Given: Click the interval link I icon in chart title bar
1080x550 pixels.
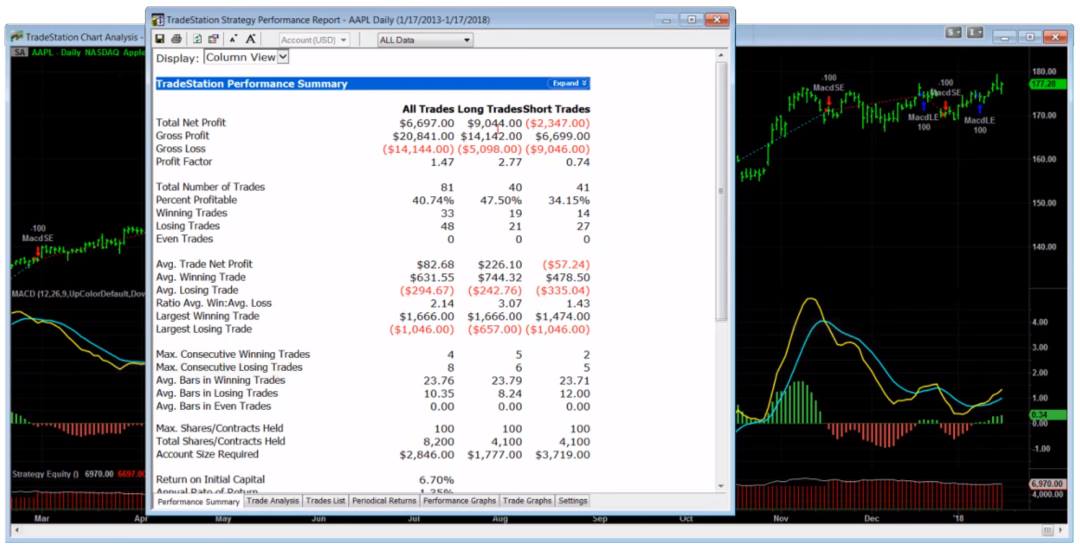Looking at the screenshot, I should (975, 34).
